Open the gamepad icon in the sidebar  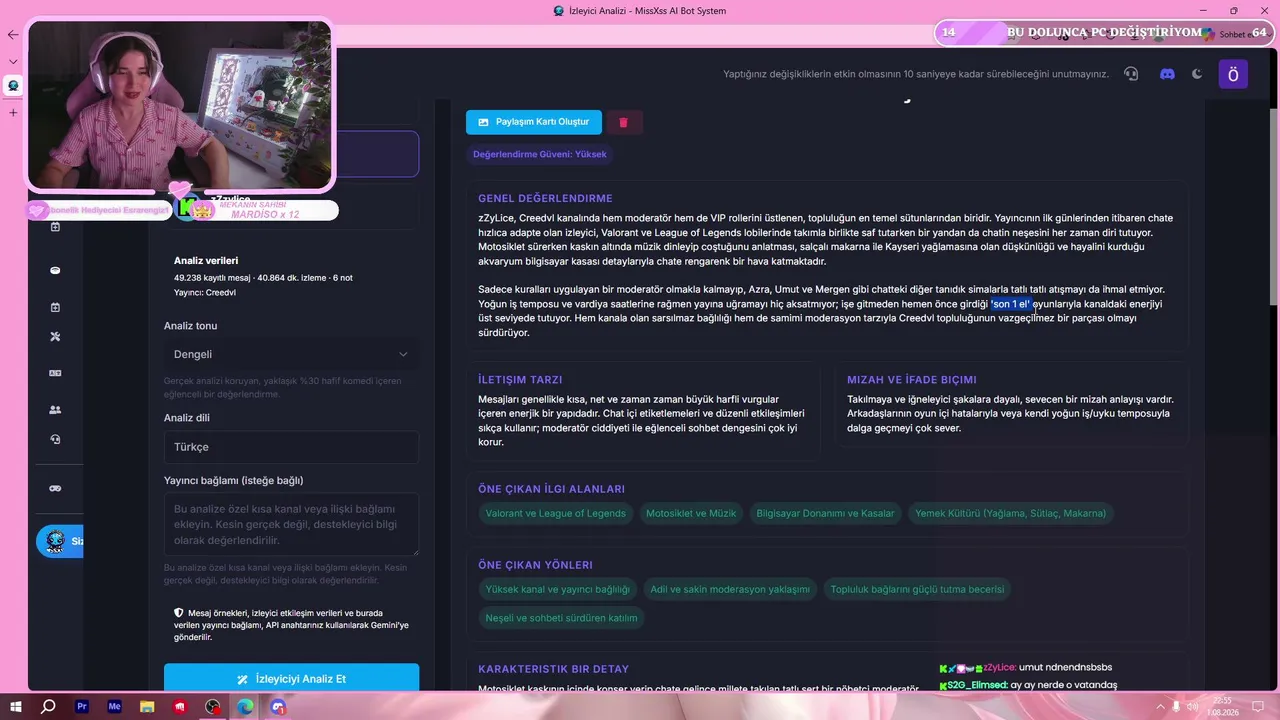point(55,488)
